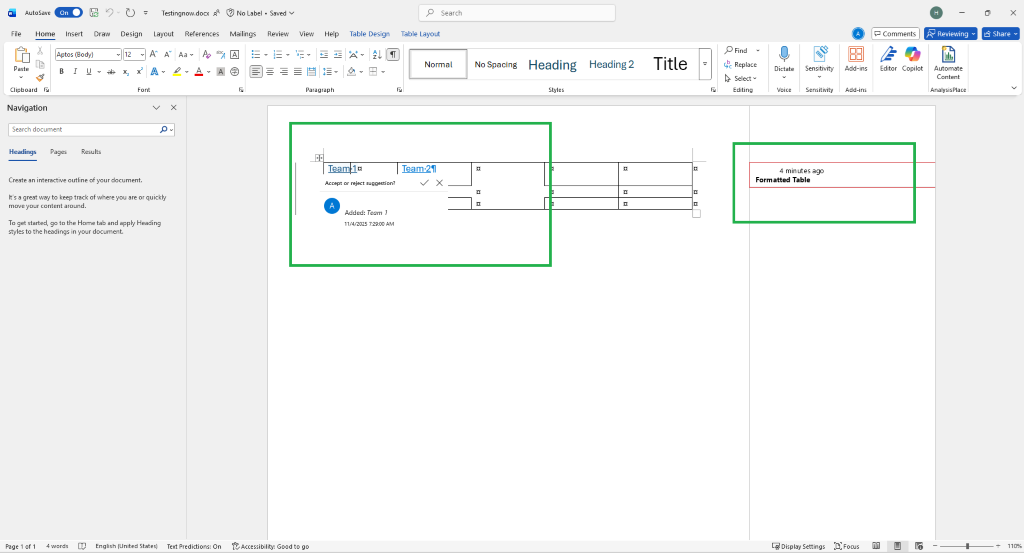The width and height of the screenshot is (1024, 553).
Task: Click the Team 2 linked text in table
Action: pyautogui.click(x=419, y=168)
